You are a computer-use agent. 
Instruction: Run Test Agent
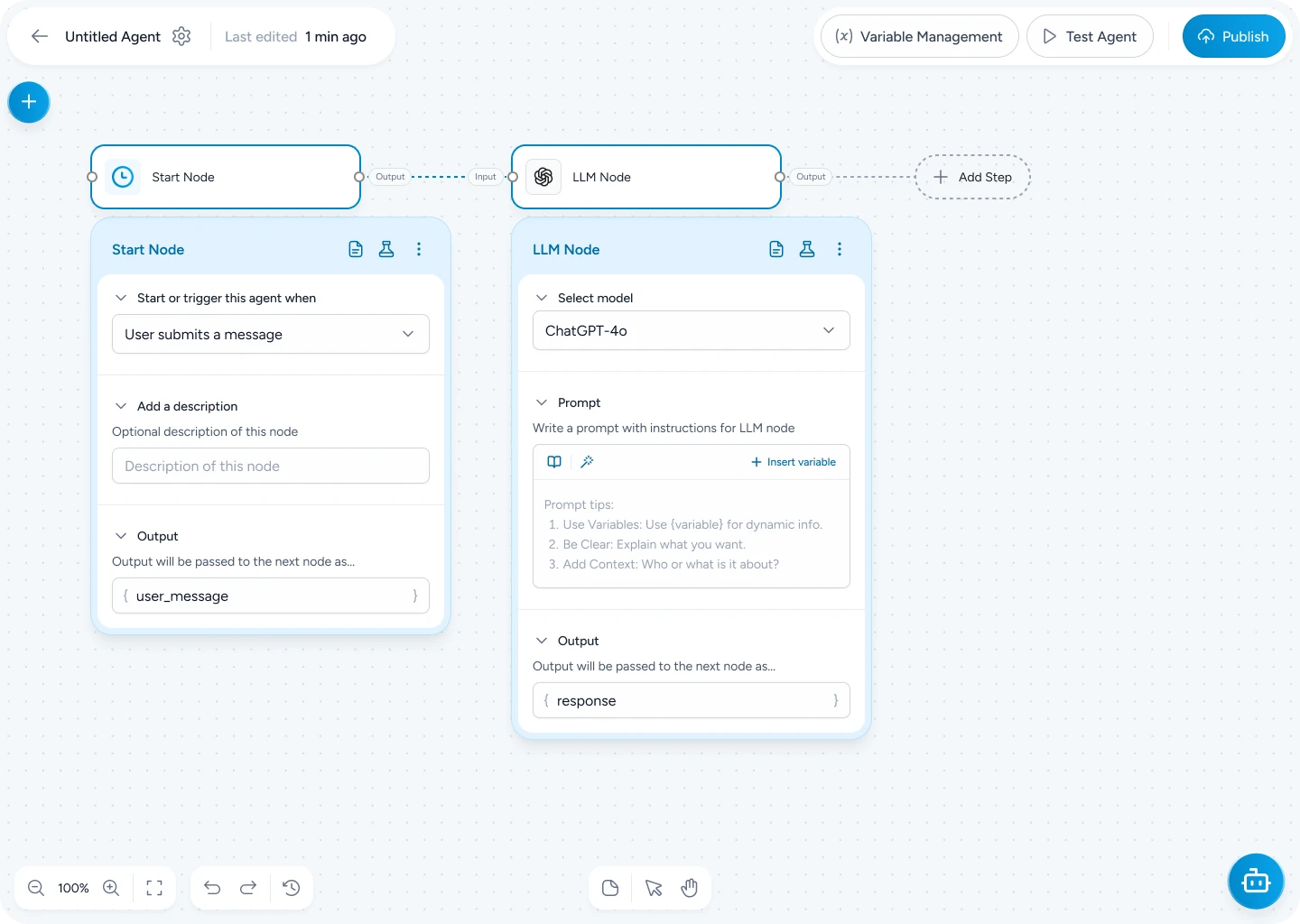click(x=1090, y=36)
